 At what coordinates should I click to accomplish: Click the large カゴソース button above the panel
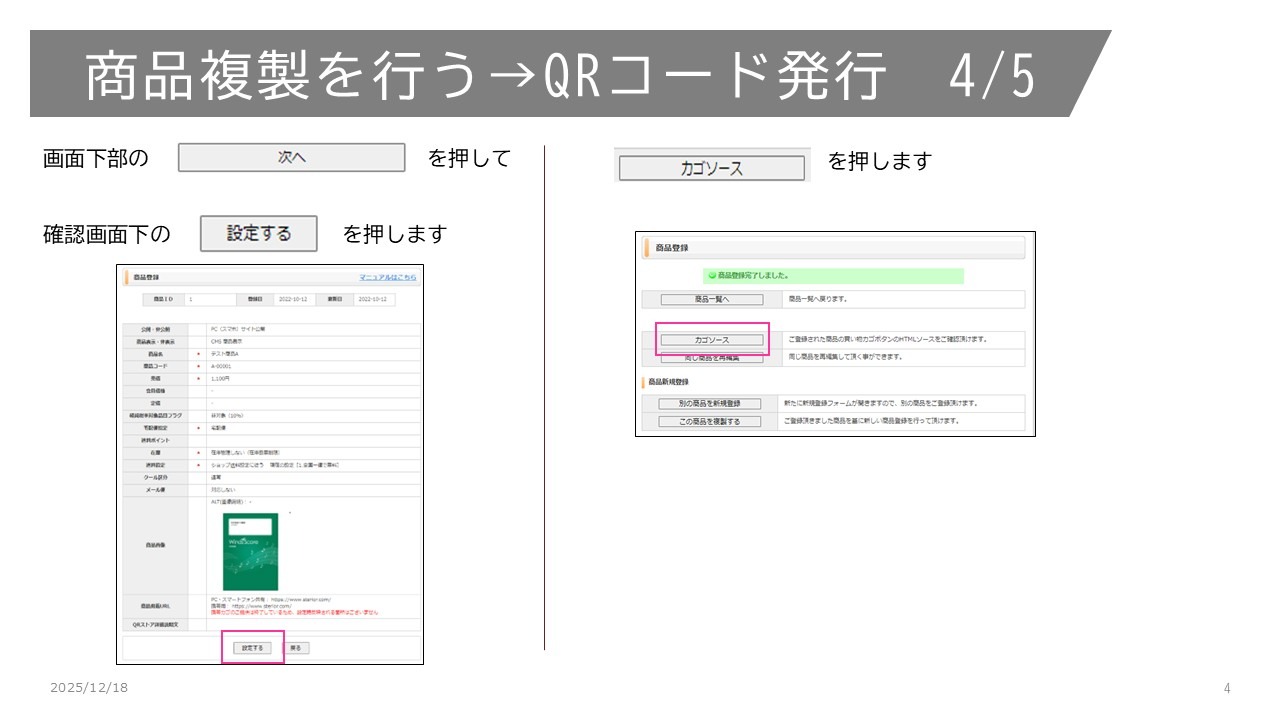click(x=711, y=168)
